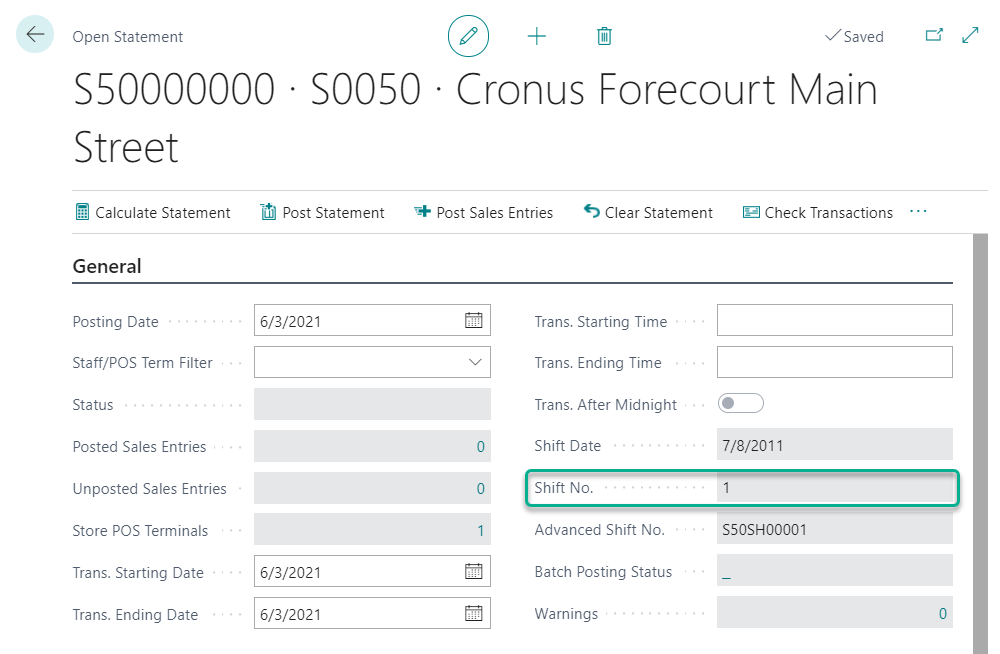
Task: Click the Status field
Action: (x=372, y=405)
